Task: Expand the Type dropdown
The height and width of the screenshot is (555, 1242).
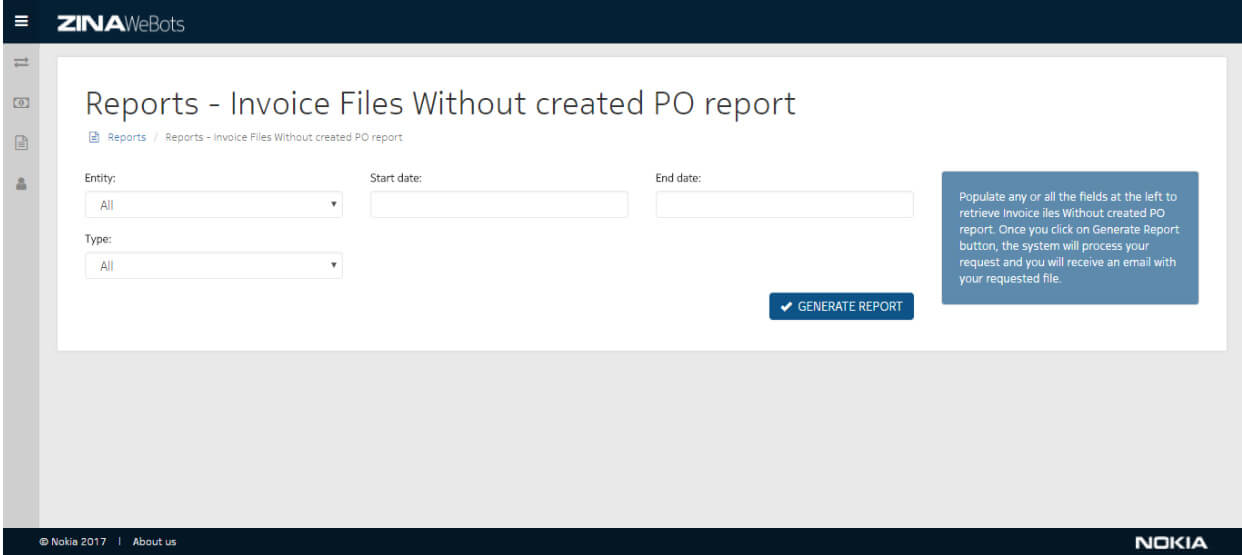Action: [214, 266]
